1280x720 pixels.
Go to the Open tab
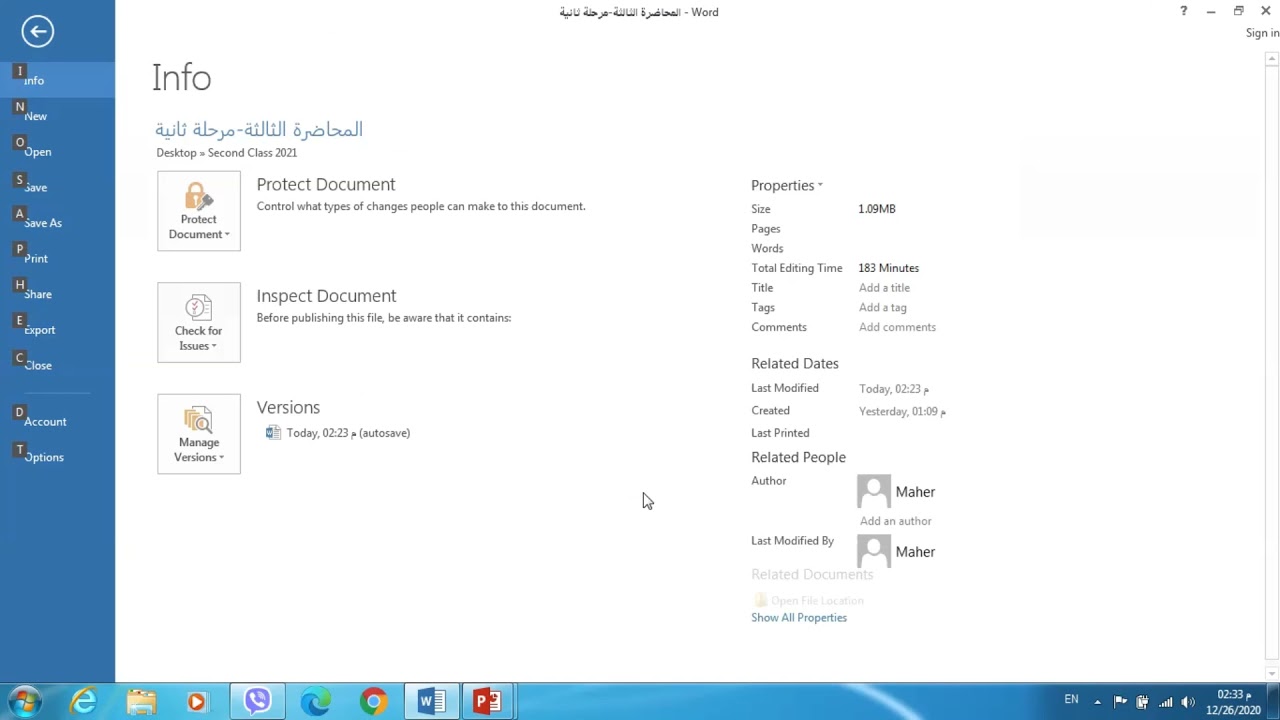(x=57, y=152)
